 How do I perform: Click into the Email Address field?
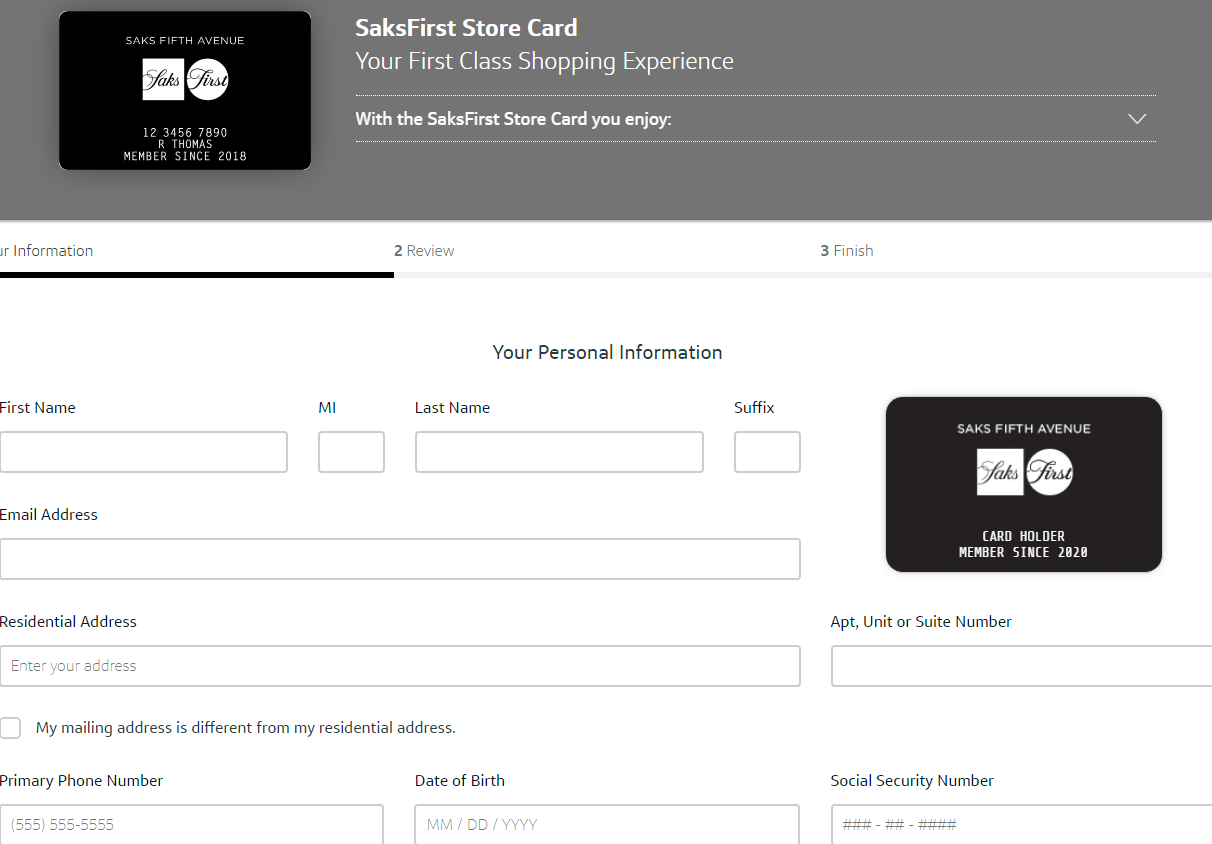tap(400, 559)
